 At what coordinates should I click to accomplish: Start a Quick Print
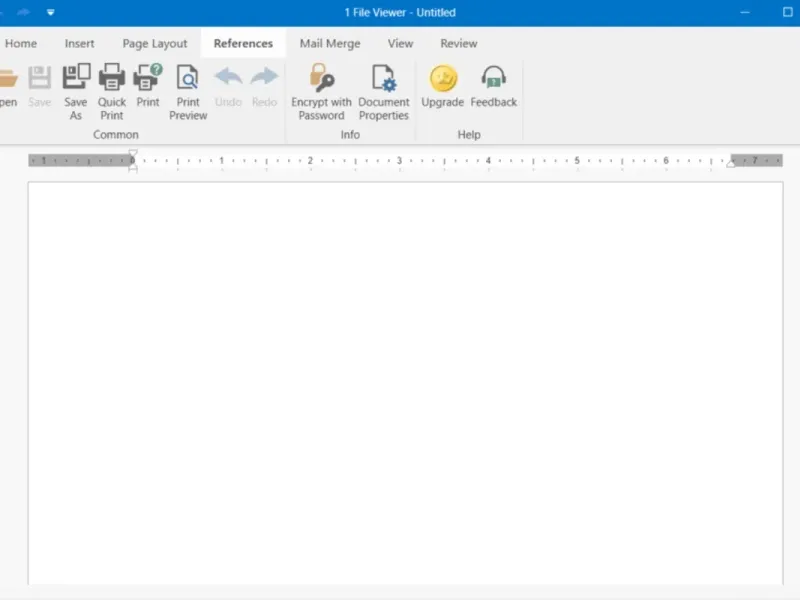112,92
